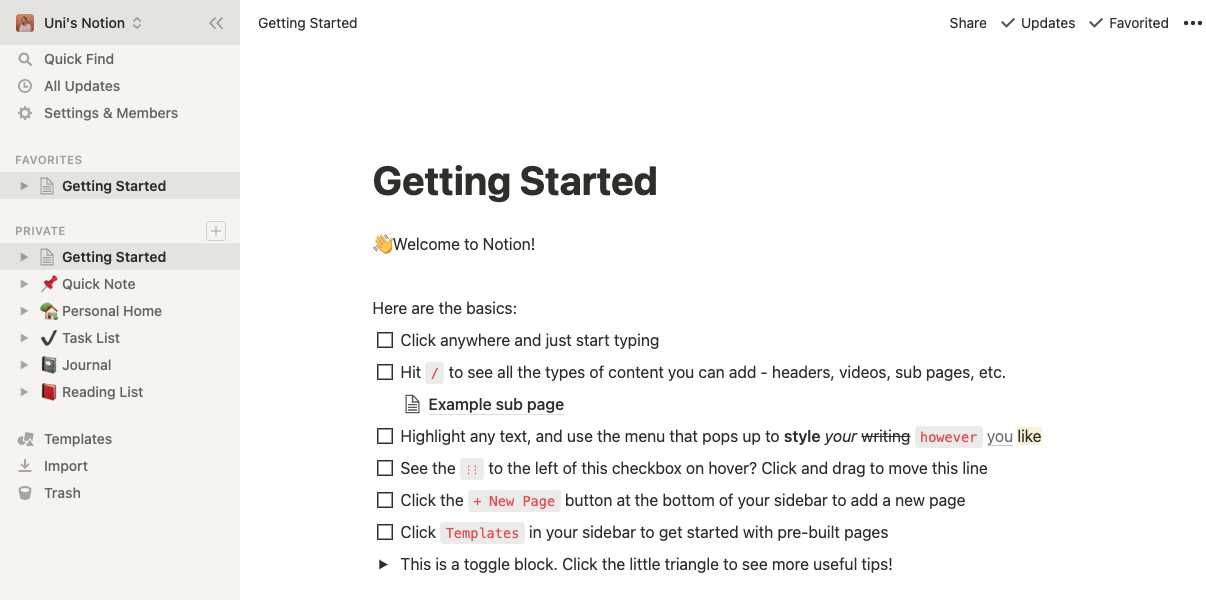Screen dimensions: 1206x600
Task: Click Updates in the top bar
Action: (x=1047, y=23)
